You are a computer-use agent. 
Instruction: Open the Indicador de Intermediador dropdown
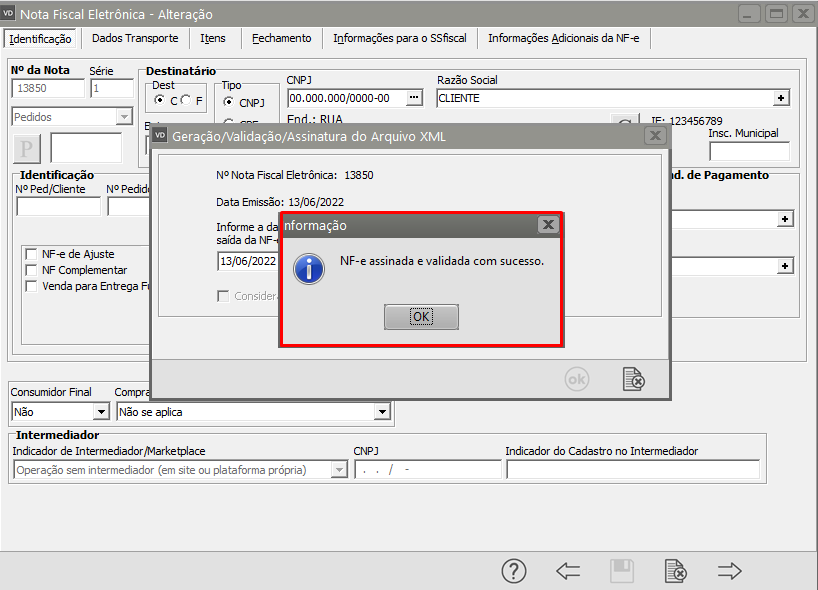tap(337, 470)
